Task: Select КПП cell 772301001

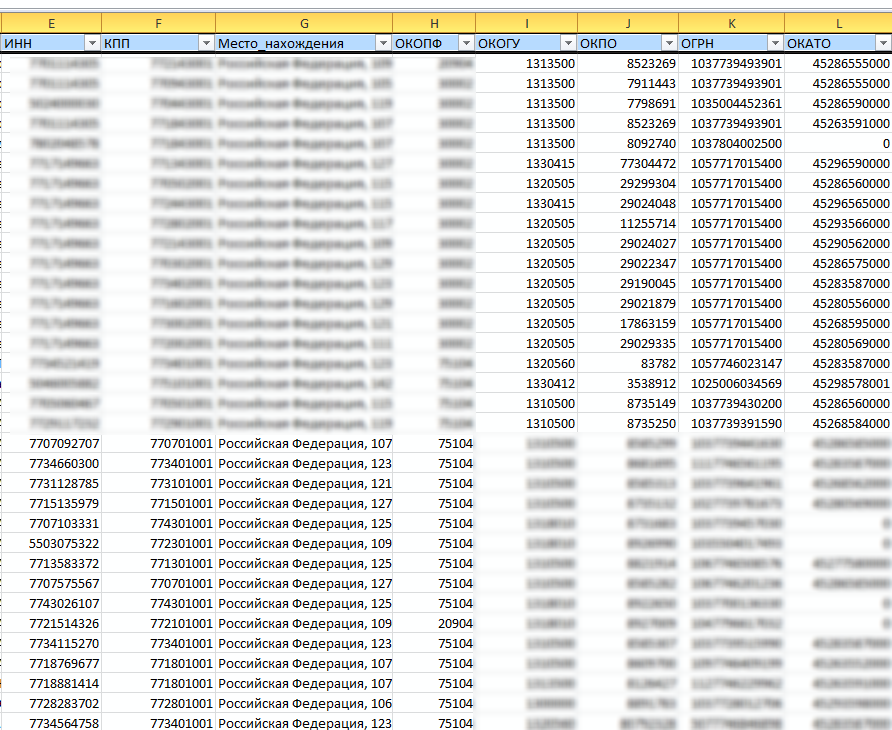Action: [158, 544]
